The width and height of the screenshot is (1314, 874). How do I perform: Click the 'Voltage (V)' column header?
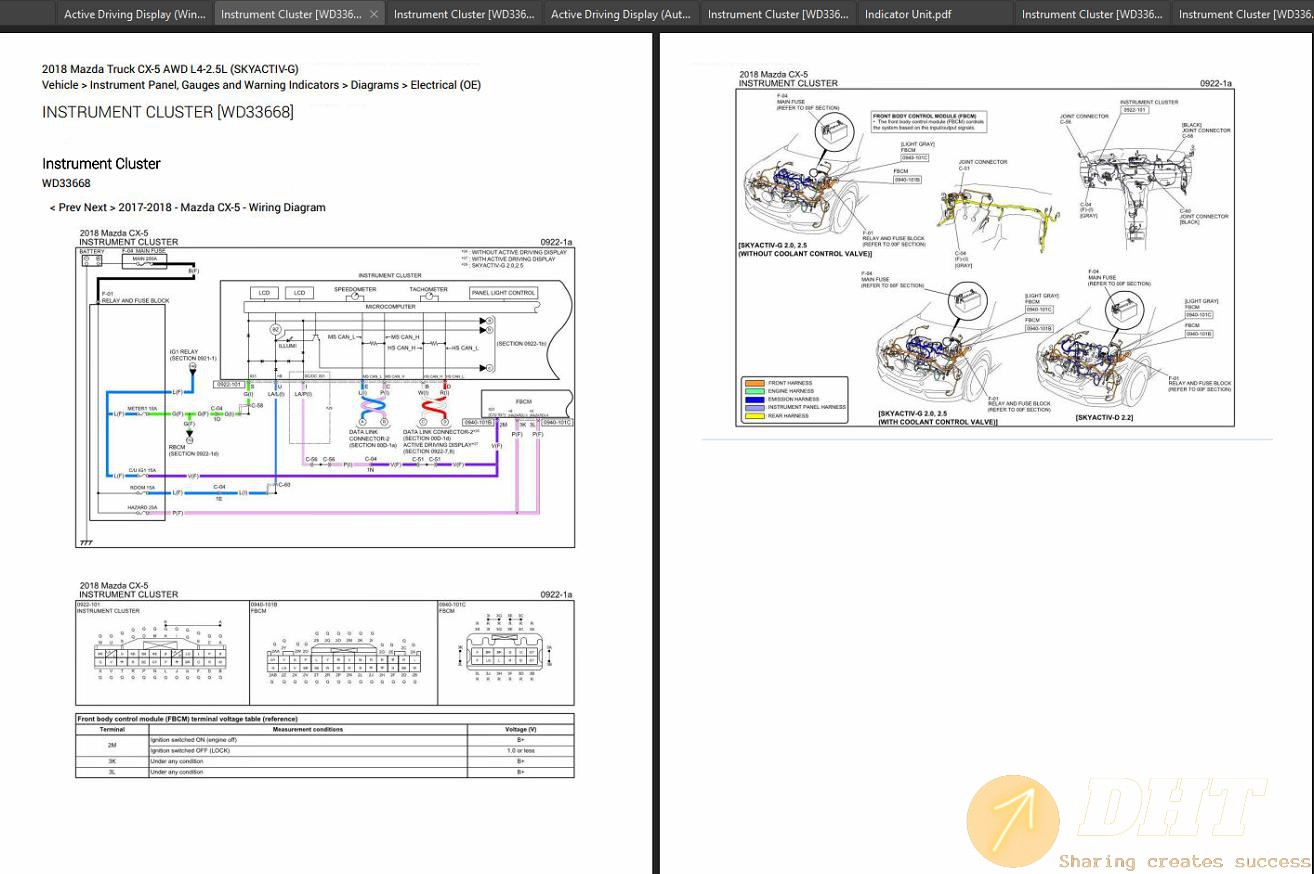pos(521,729)
